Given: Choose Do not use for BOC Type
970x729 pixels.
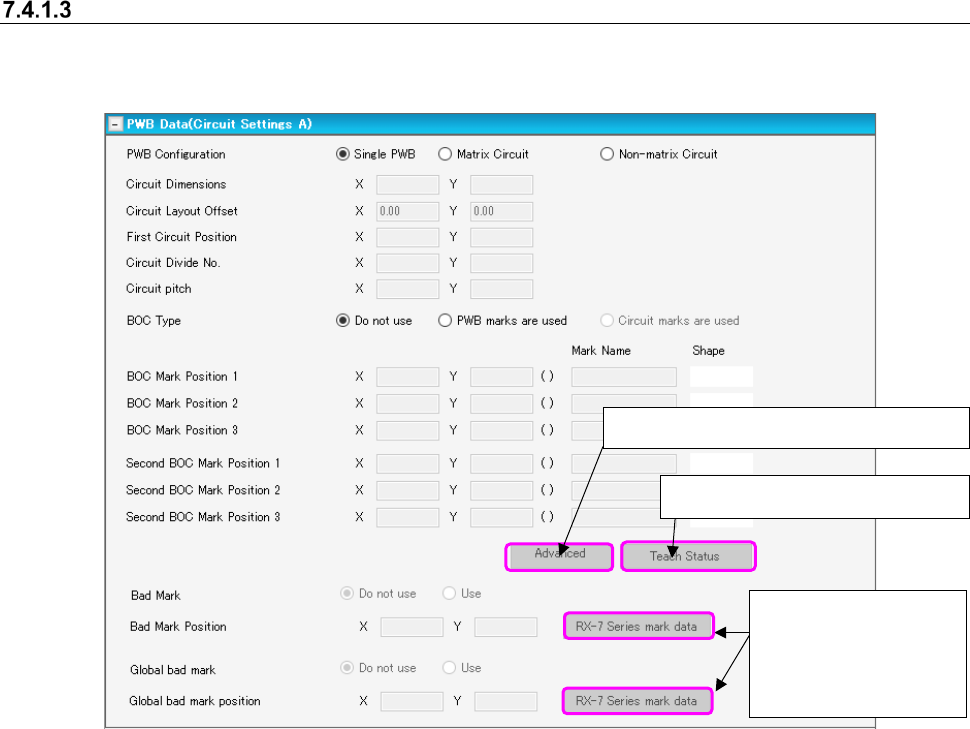Looking at the screenshot, I should pyautogui.click(x=343, y=321).
